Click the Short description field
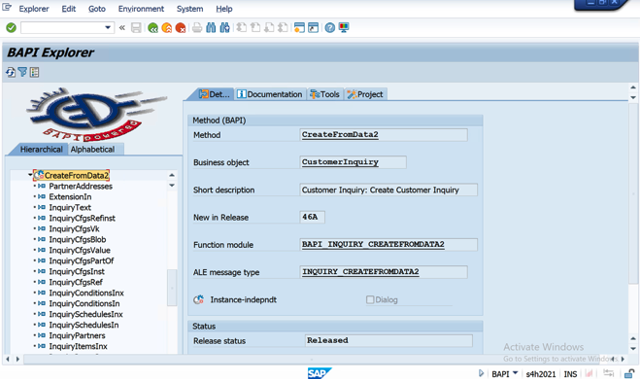The image size is (640, 379). (x=388, y=190)
